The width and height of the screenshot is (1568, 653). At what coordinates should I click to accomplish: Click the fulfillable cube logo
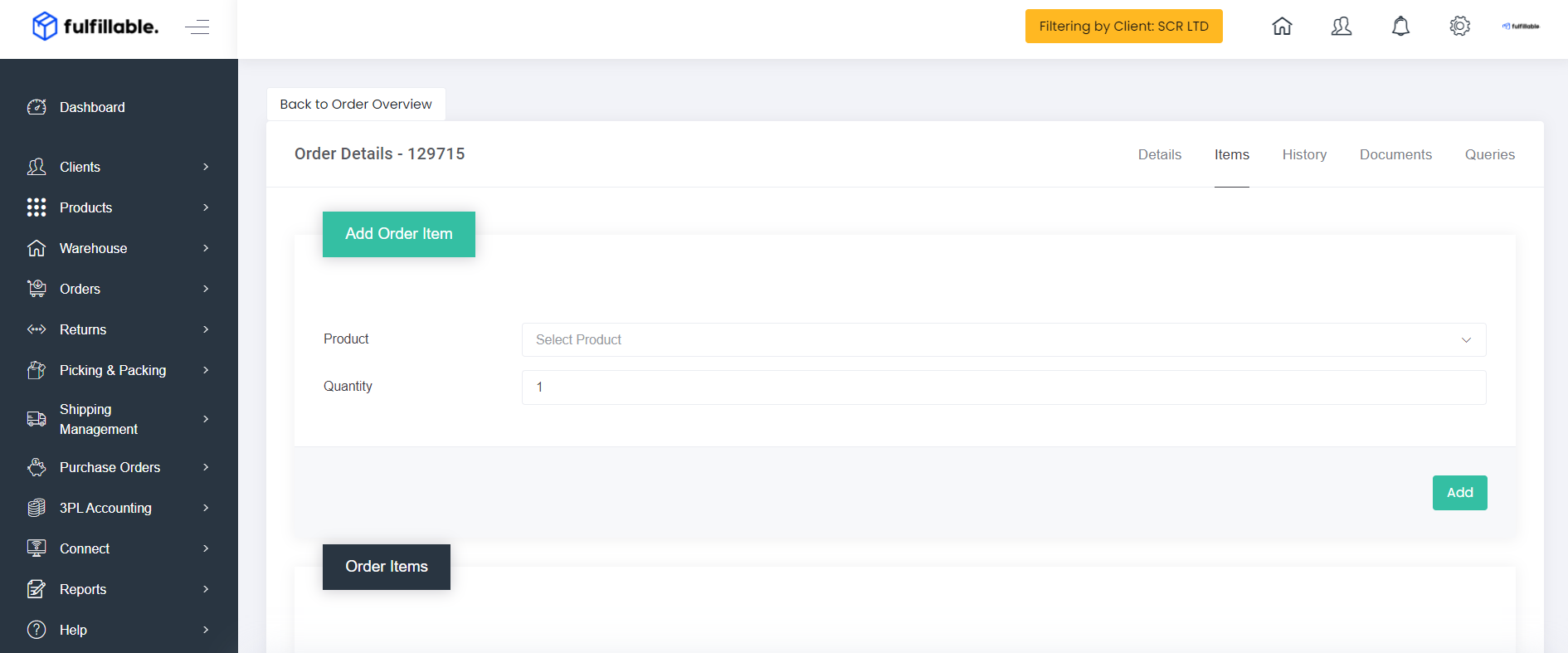click(44, 27)
